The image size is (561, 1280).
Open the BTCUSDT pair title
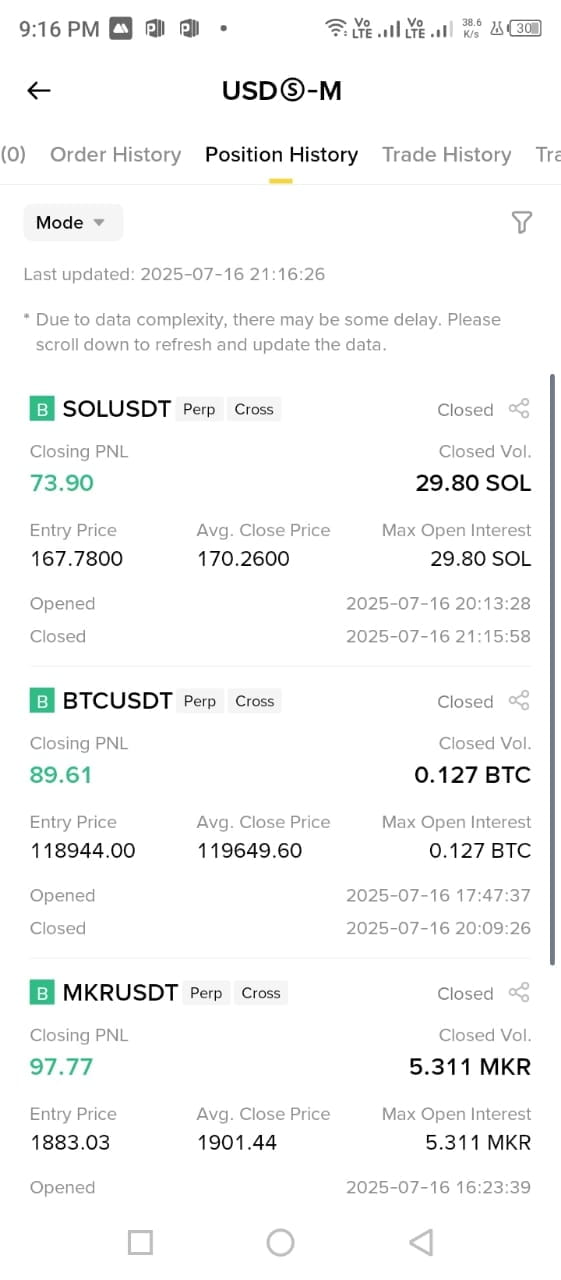[x=117, y=701]
